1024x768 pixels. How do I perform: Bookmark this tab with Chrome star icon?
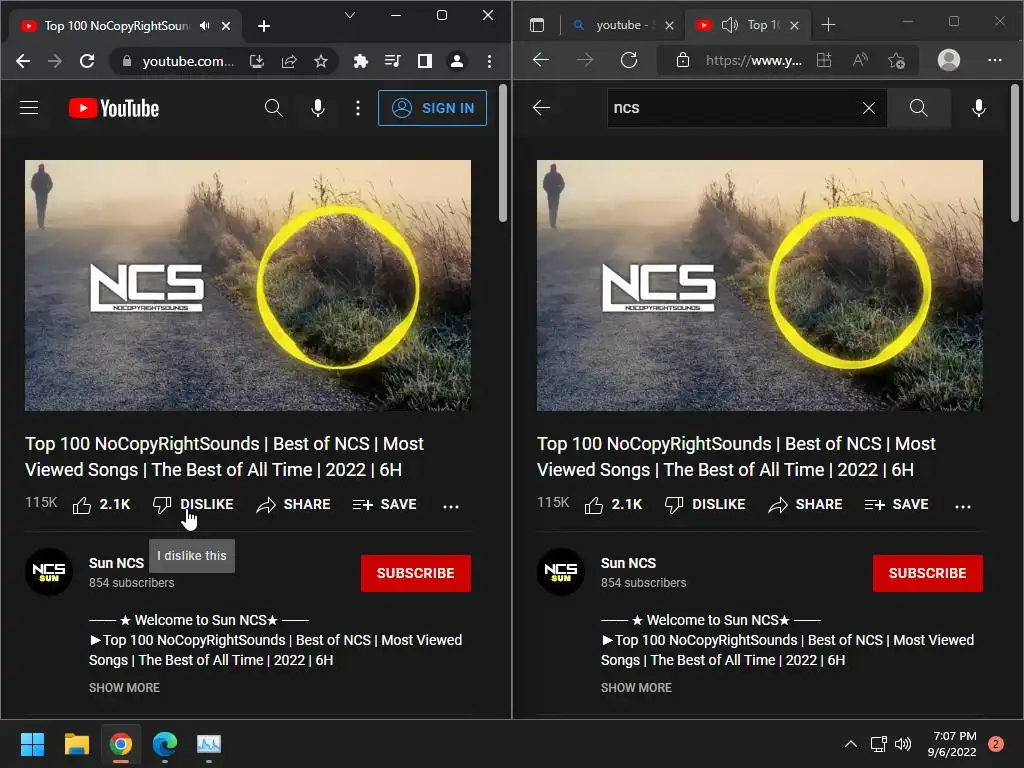tap(321, 61)
